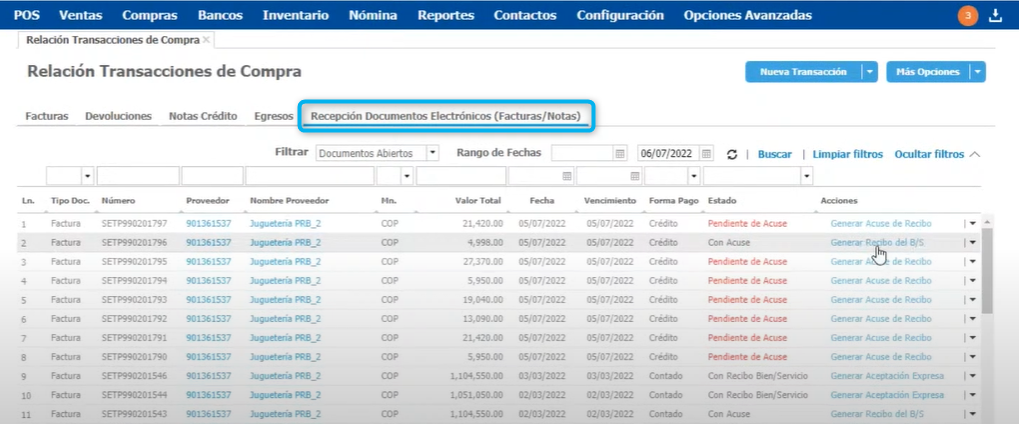The width and height of the screenshot is (1019, 424).
Task: Click the download icon in top bar
Action: click(995, 15)
